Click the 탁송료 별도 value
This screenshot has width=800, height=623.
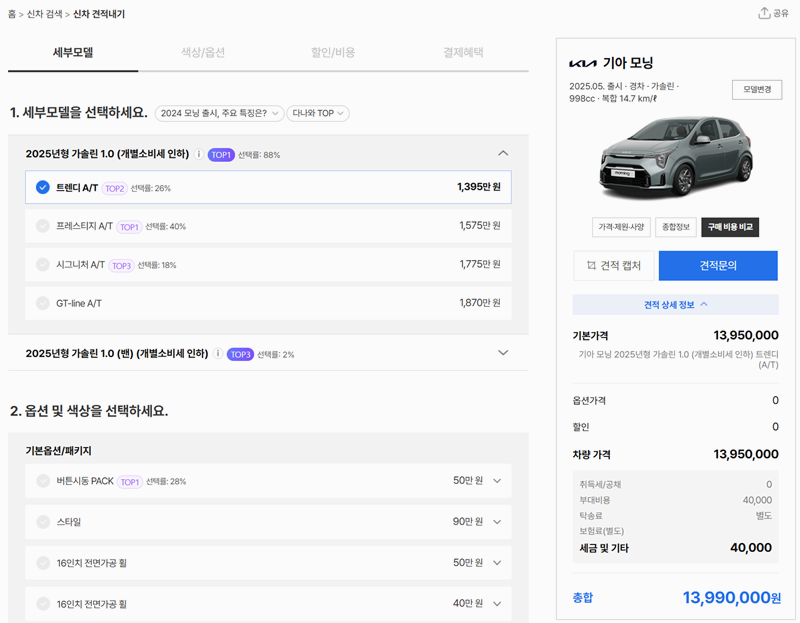coord(764,516)
